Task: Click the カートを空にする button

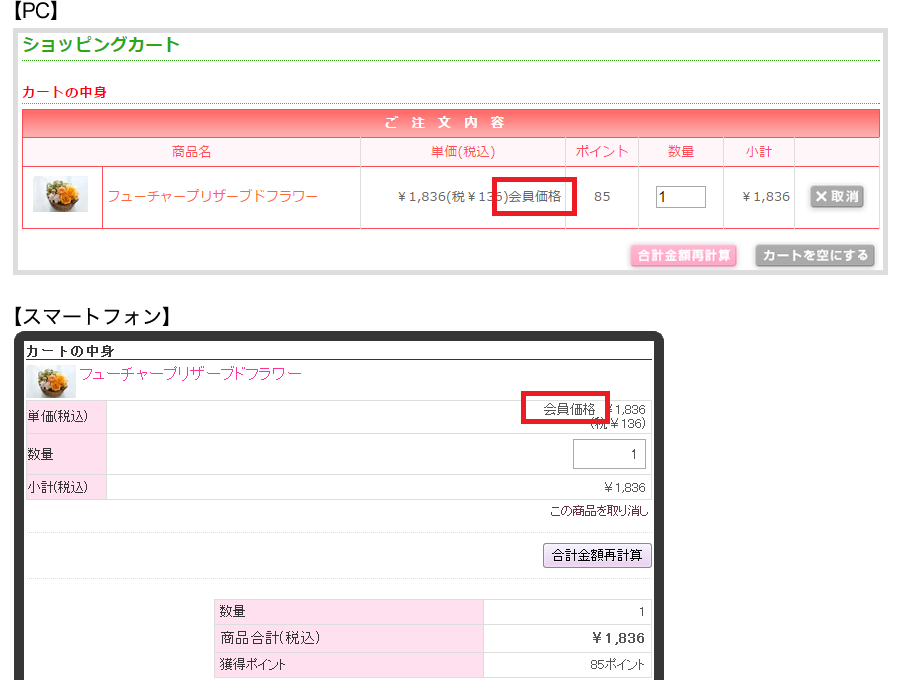Action: tap(815, 255)
